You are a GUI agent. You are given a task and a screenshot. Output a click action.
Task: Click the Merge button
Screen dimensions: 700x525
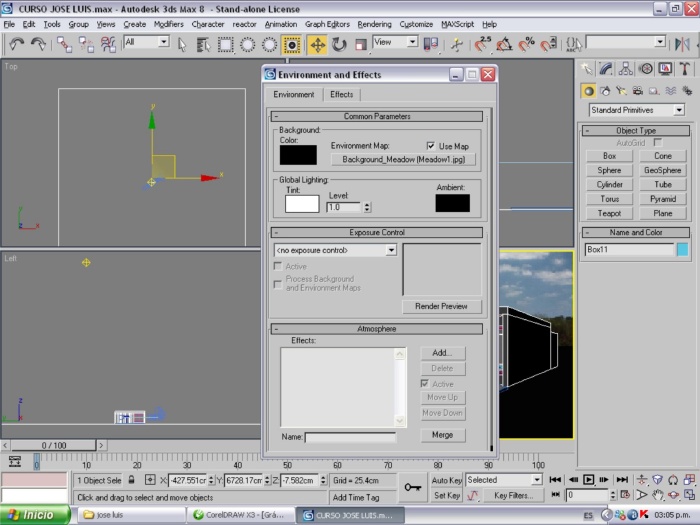click(442, 435)
